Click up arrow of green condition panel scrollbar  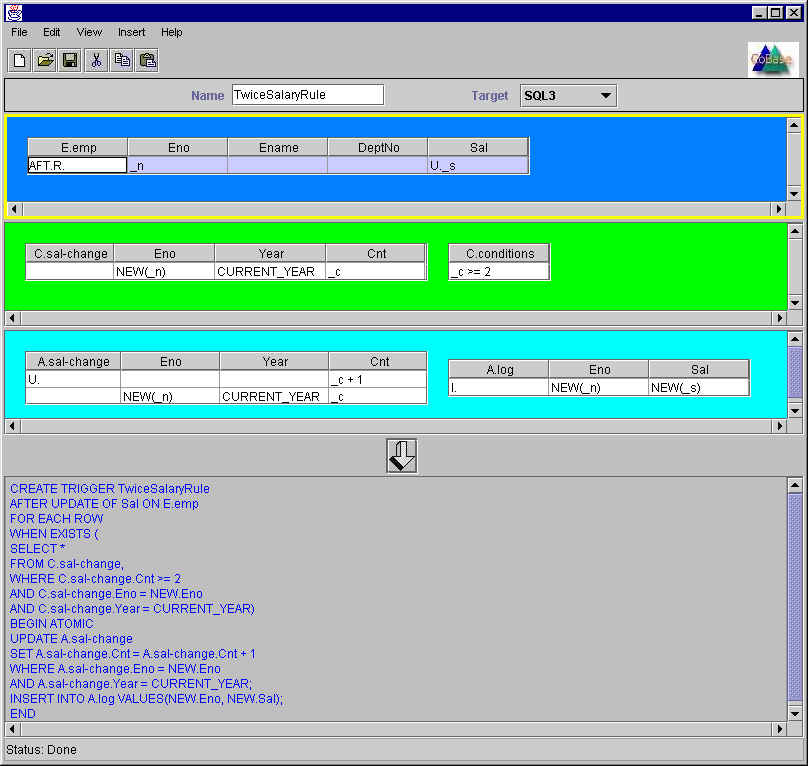click(795, 231)
